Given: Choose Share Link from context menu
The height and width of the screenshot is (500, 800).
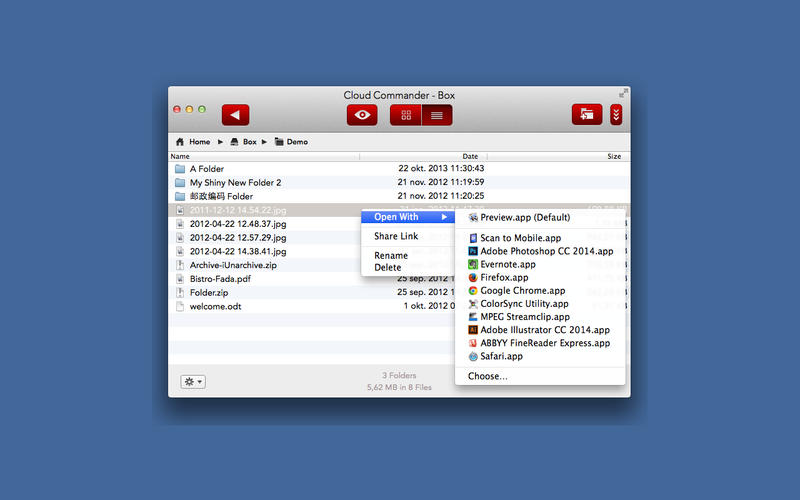Looking at the screenshot, I should pos(396,236).
